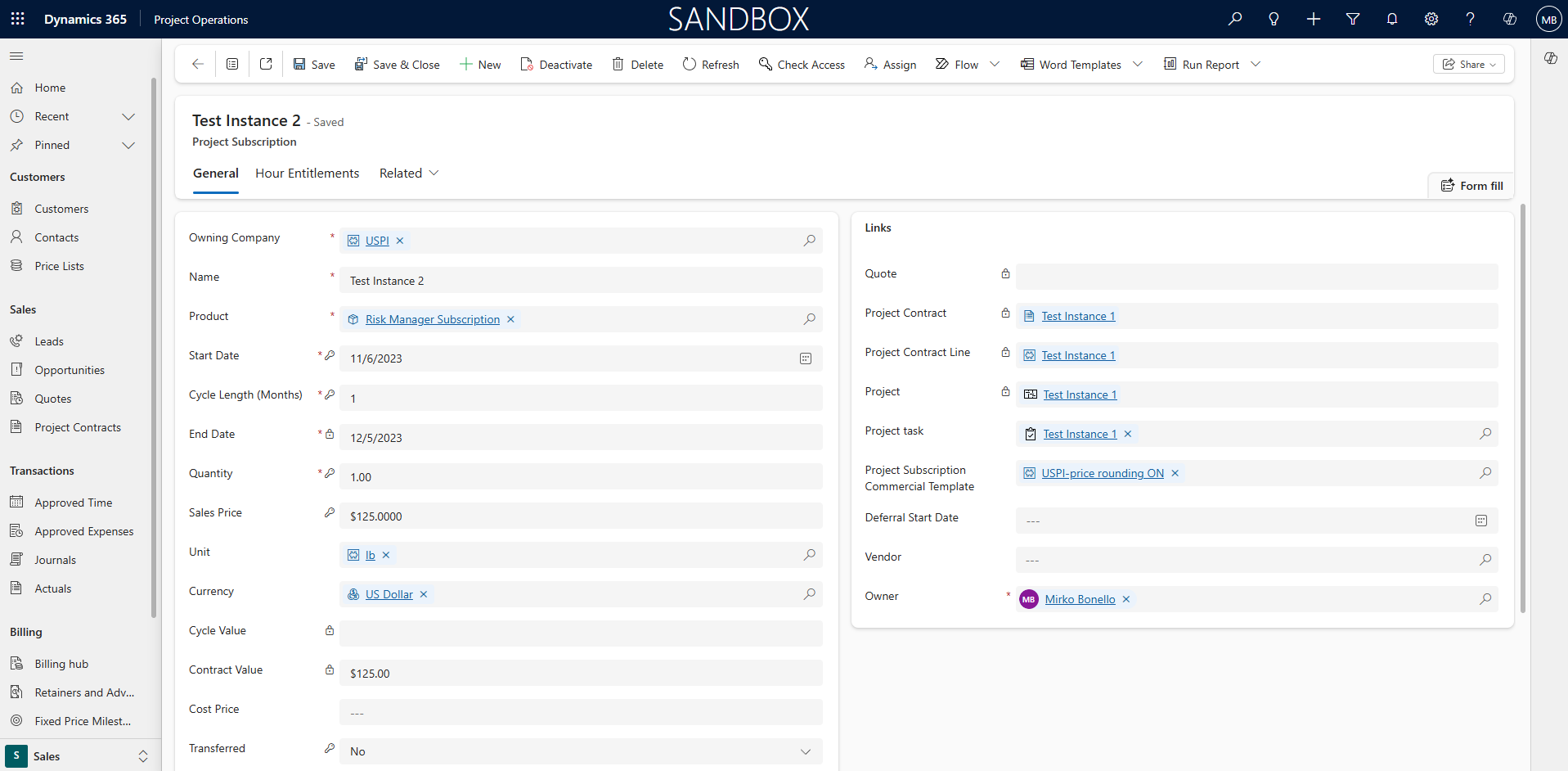
Task: Click the Sales Price field
Action: (x=581, y=516)
